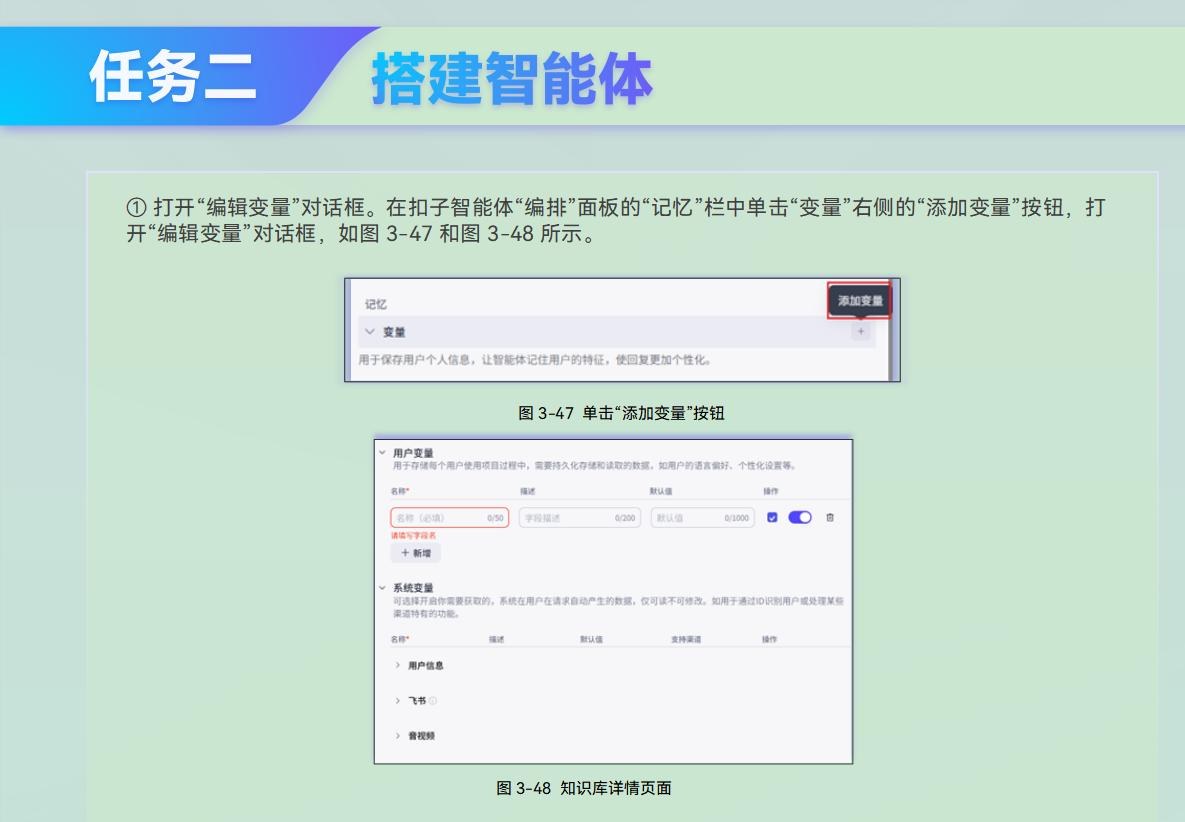
Task: Click the 记忆 panel label
Action: click(x=376, y=304)
